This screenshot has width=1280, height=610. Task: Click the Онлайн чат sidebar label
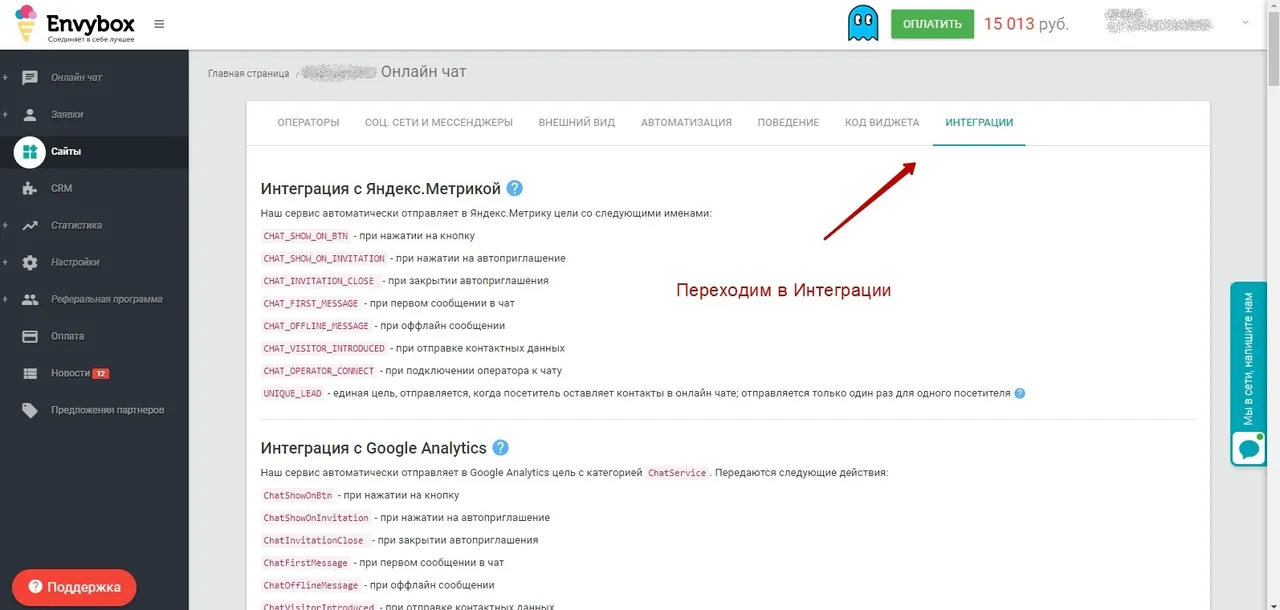(77, 78)
